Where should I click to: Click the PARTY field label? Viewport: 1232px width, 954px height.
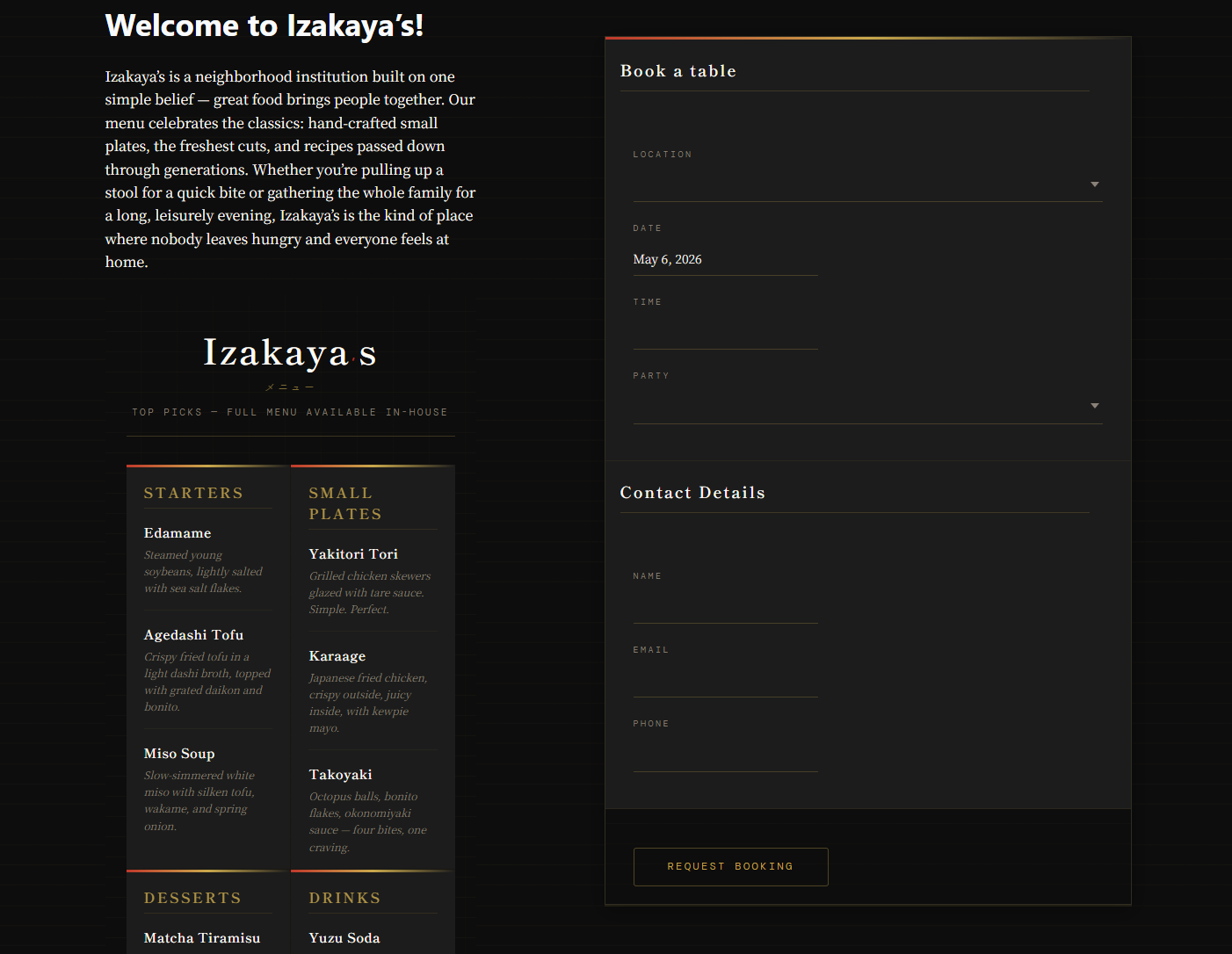tap(651, 376)
